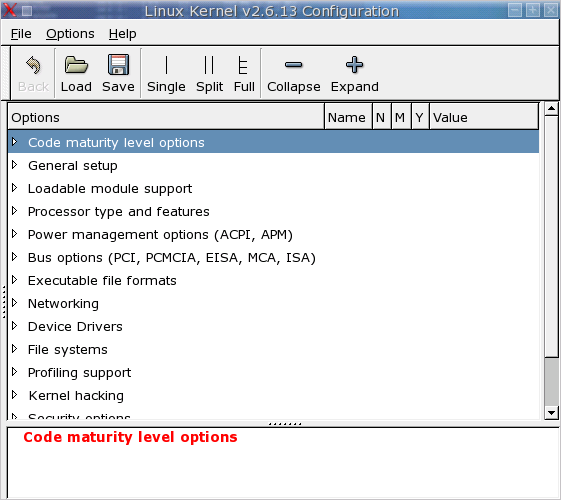Expand the General setup triangle

coord(15,165)
